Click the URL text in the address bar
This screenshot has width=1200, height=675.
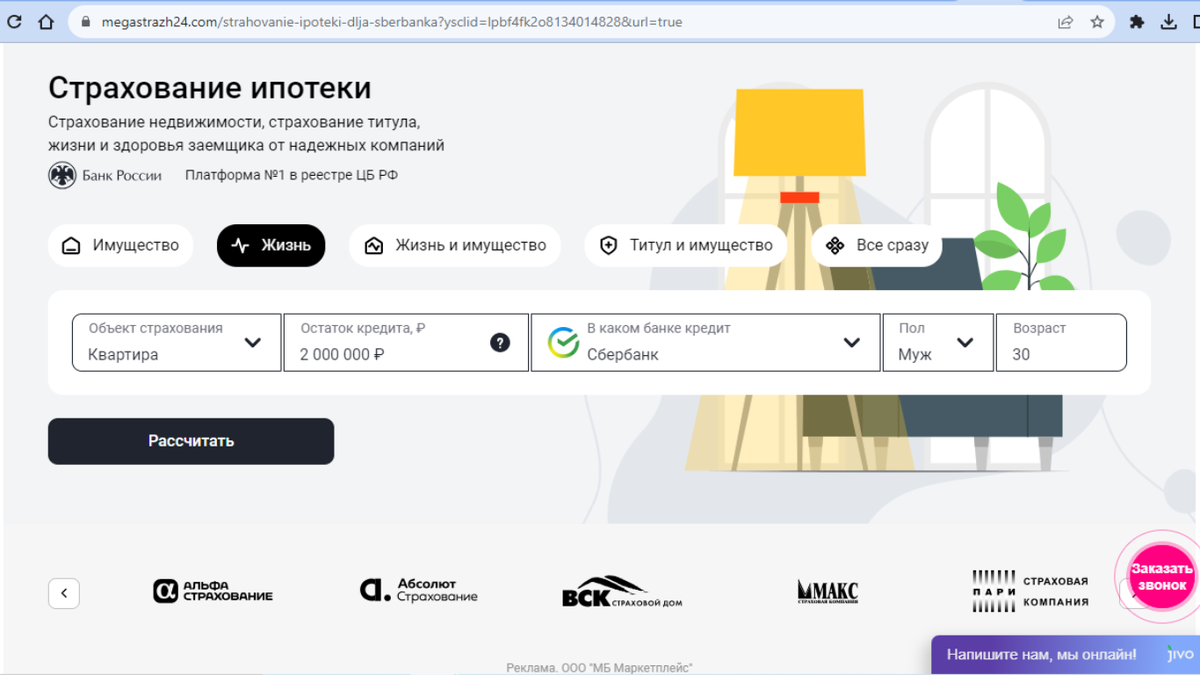[x=392, y=22]
